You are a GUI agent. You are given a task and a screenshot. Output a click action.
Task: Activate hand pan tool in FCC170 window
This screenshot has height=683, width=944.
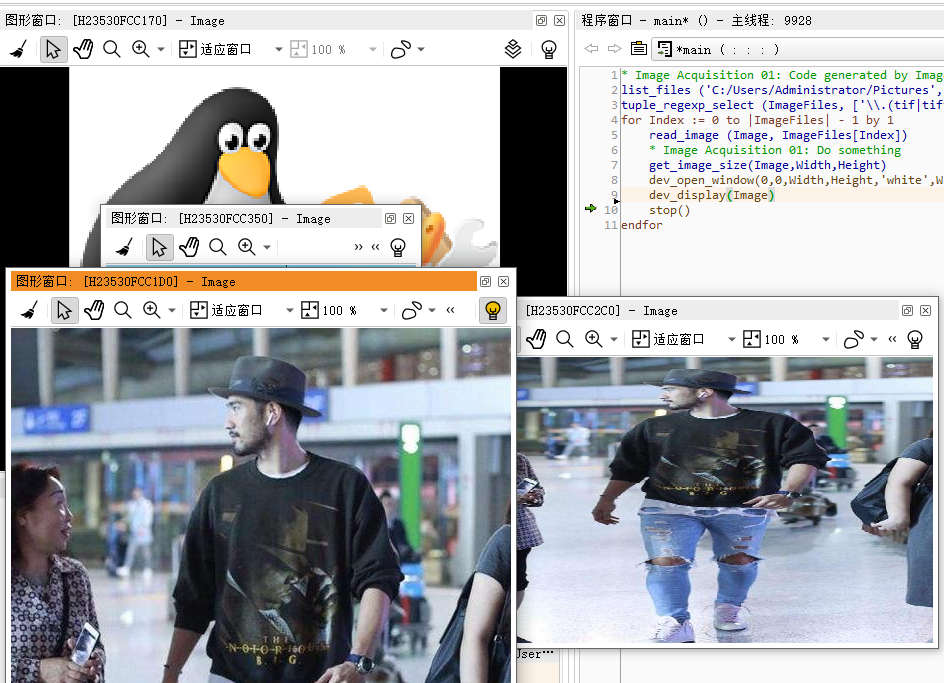pos(83,49)
